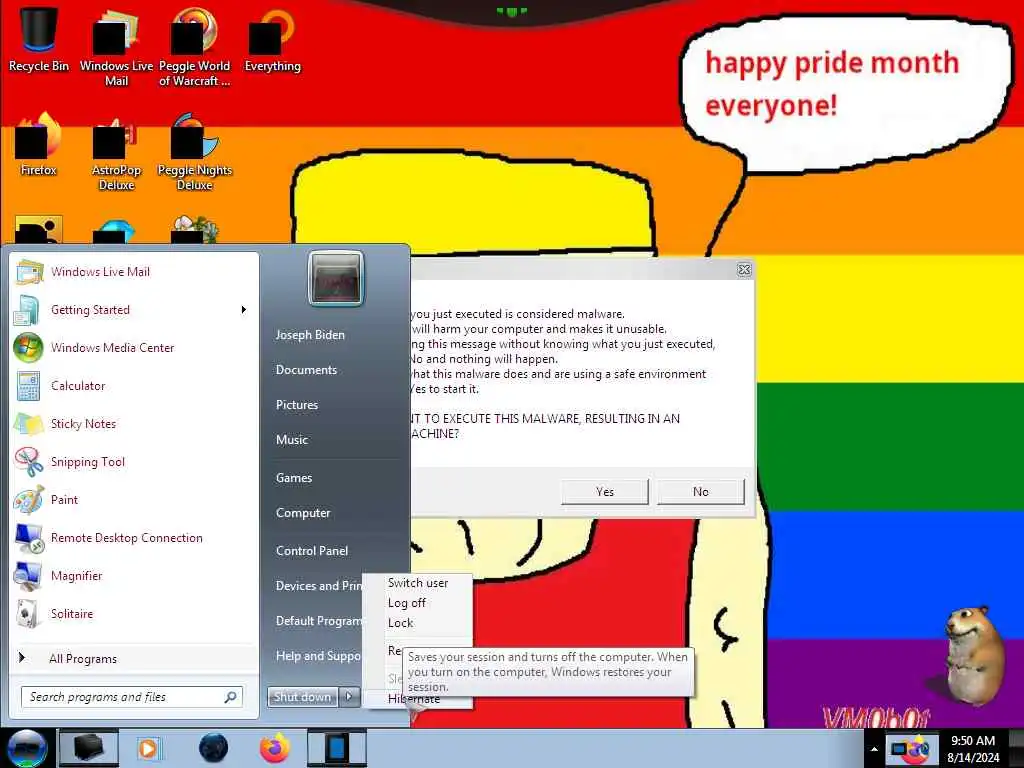Click the black box taskbar icon next to Start
This screenshot has height=768, width=1024.
click(89, 748)
